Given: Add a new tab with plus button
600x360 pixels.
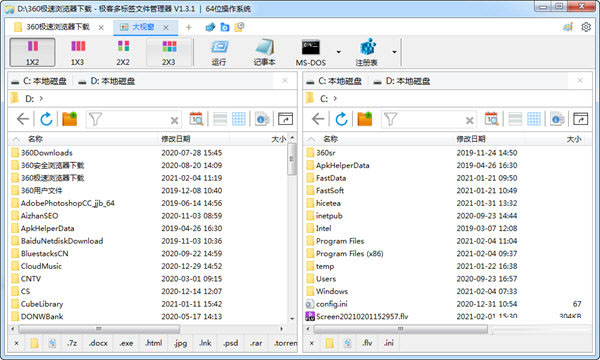Looking at the screenshot, I should click(189, 27).
